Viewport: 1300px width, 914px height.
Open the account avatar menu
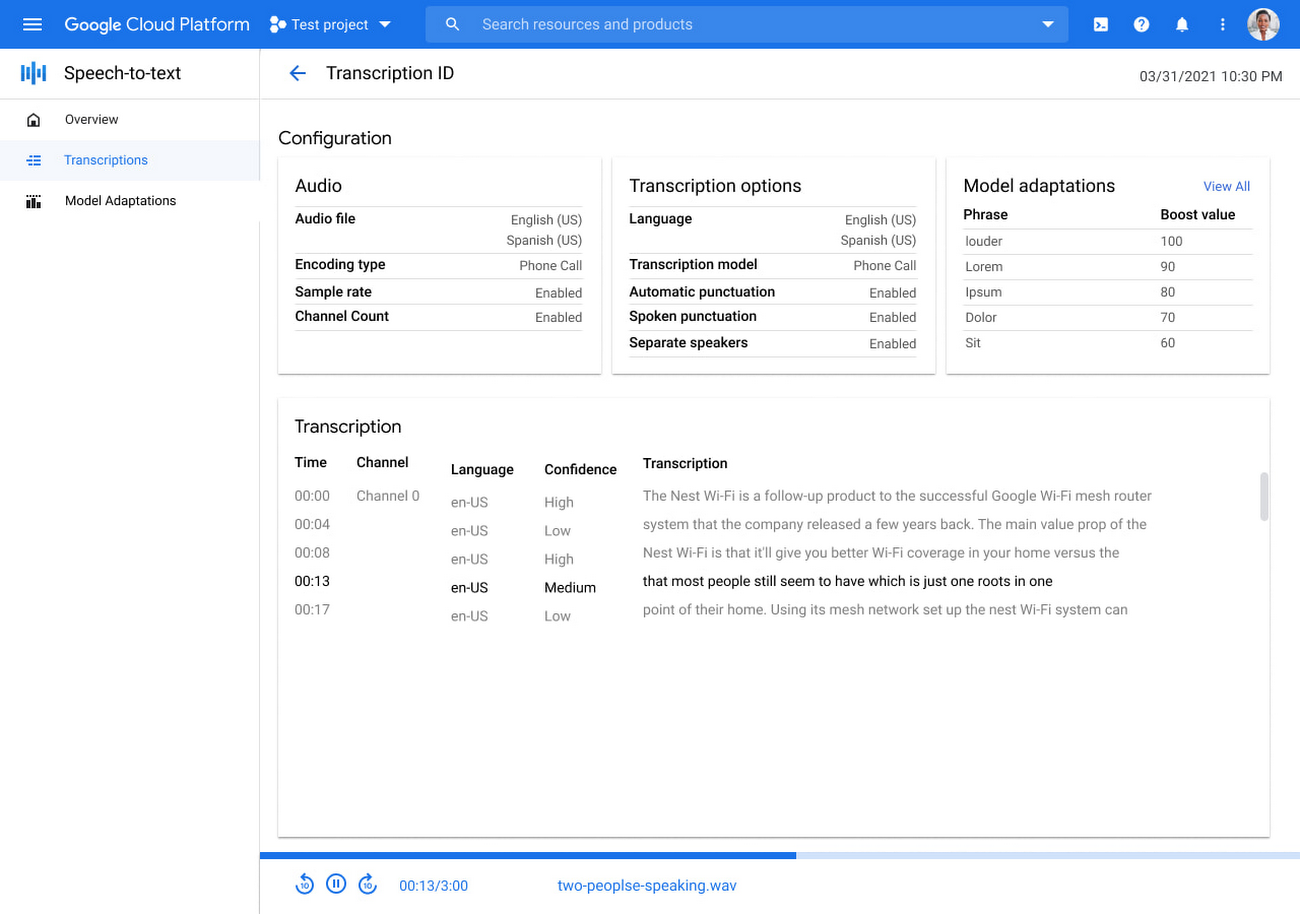[1263, 24]
